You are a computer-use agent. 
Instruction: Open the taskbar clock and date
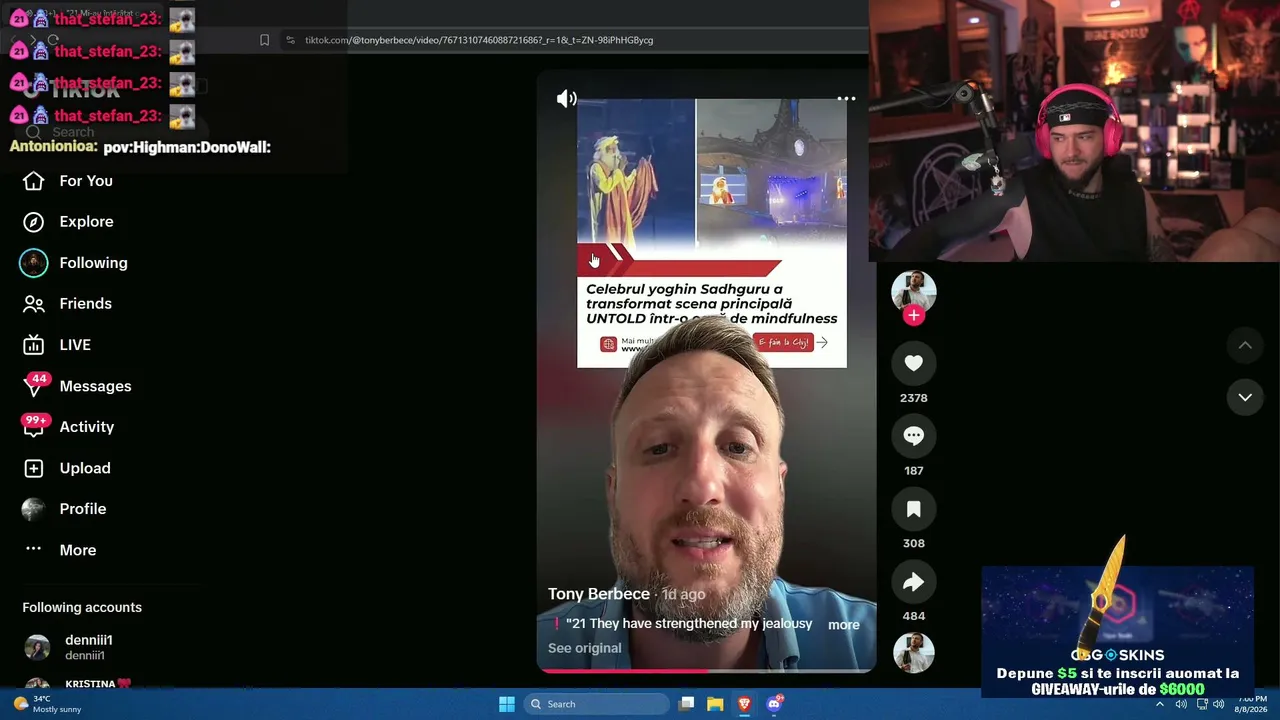click(x=1251, y=704)
